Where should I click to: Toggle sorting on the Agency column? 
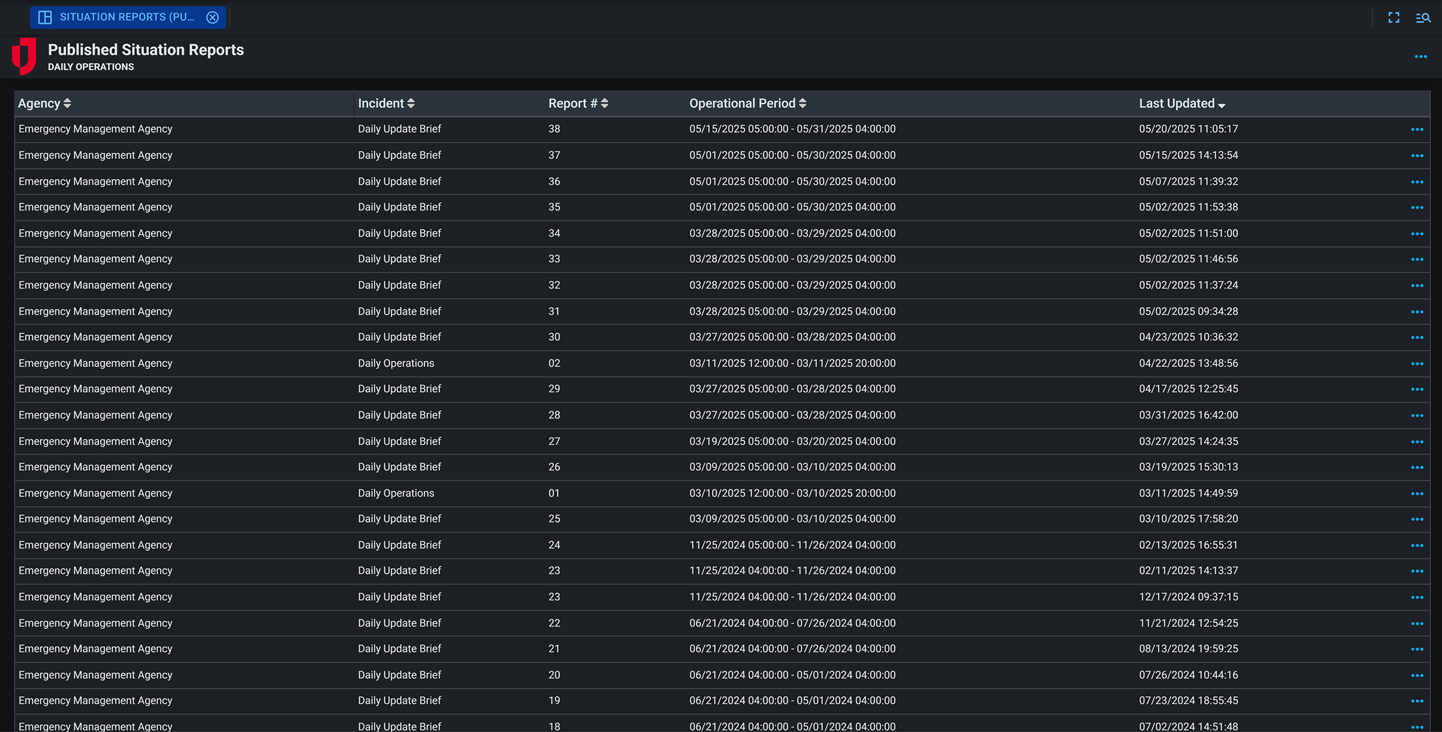pos(68,103)
